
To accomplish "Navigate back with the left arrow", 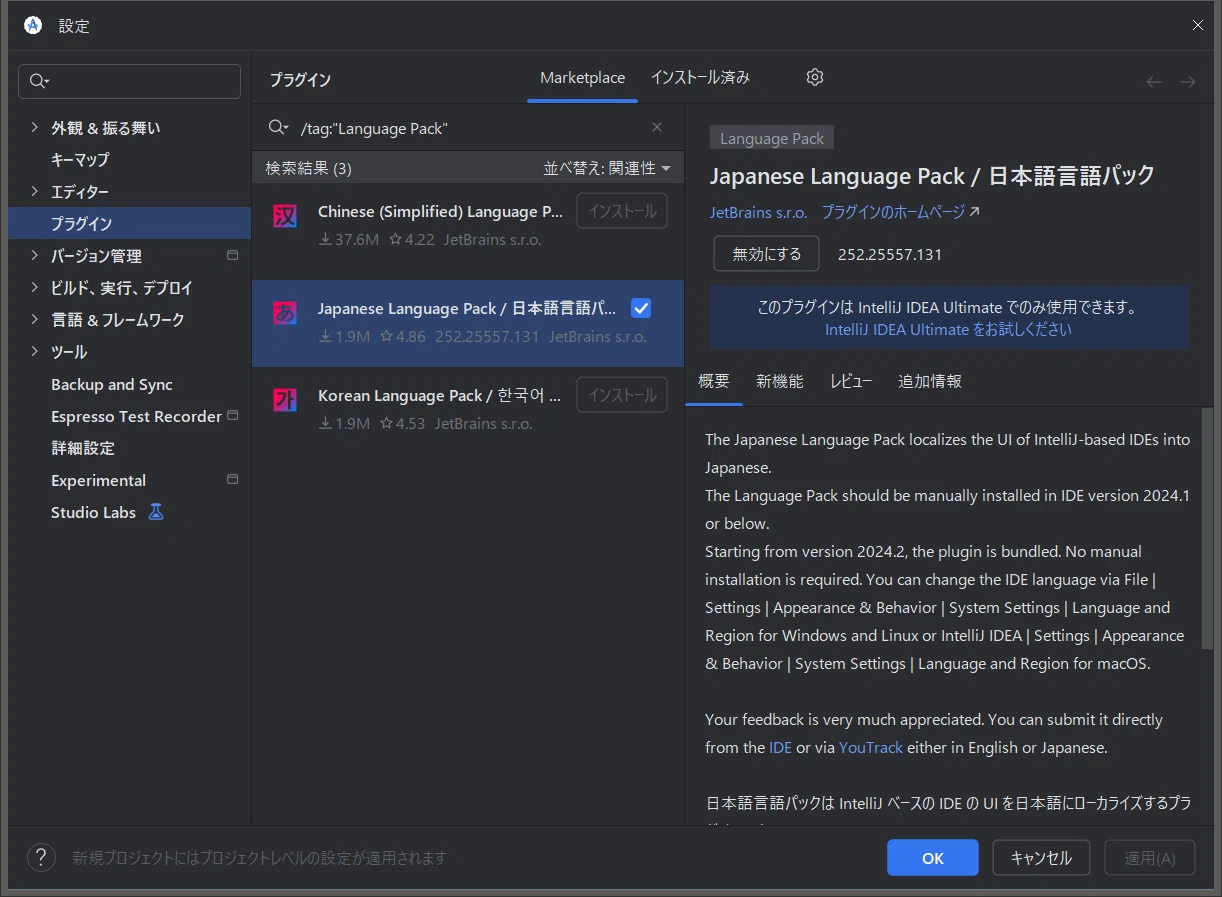I will [1154, 82].
